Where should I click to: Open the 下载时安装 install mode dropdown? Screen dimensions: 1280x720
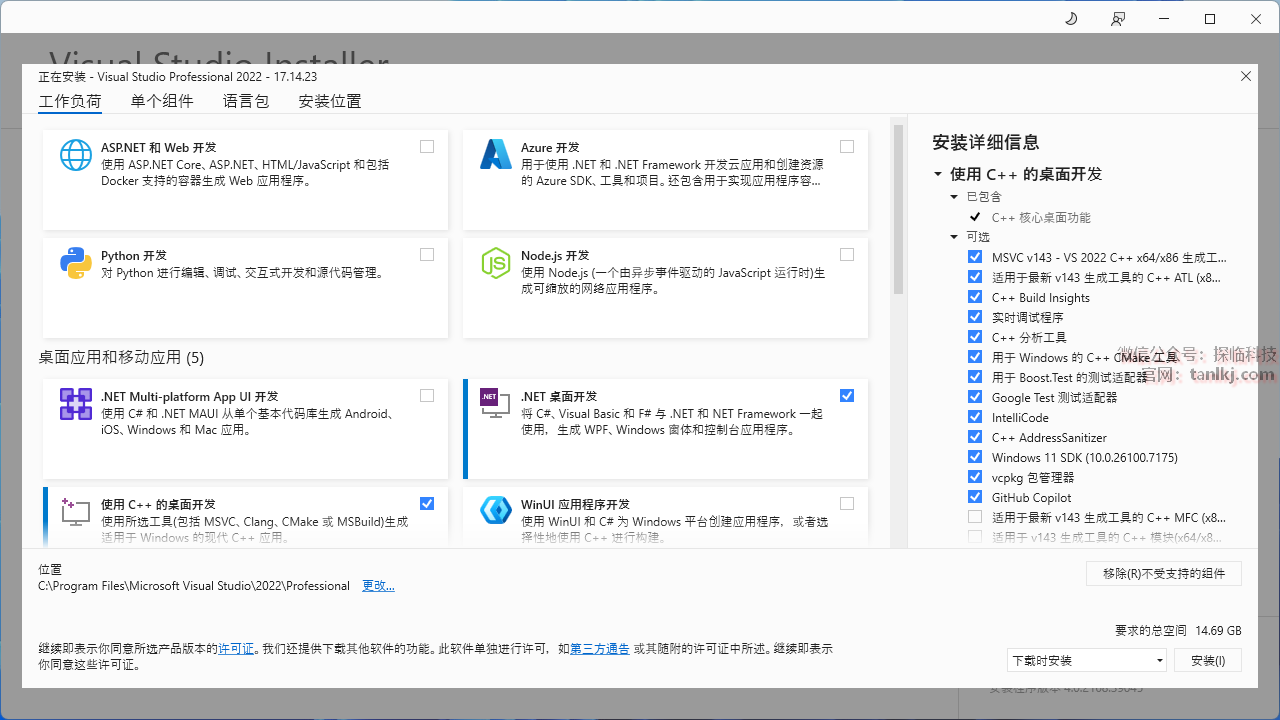pyautogui.click(x=1087, y=660)
